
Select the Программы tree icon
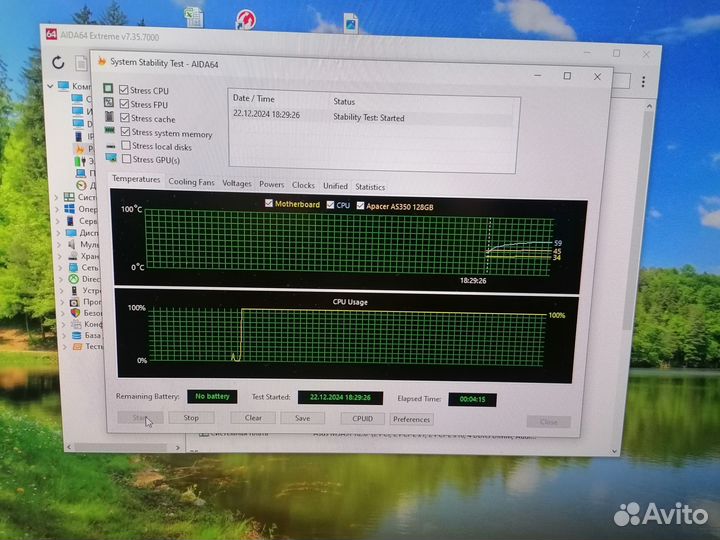click(x=74, y=302)
